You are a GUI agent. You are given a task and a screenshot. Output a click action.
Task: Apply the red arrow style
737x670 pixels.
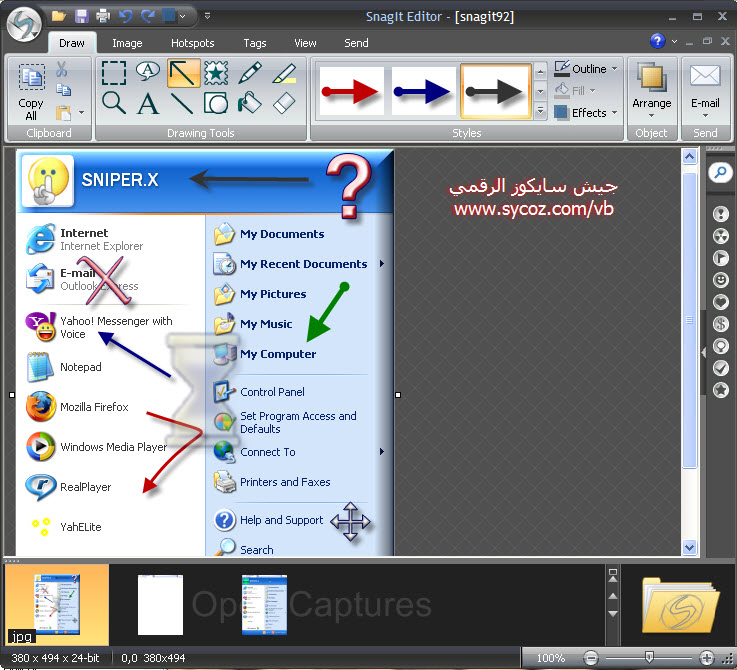click(x=352, y=92)
